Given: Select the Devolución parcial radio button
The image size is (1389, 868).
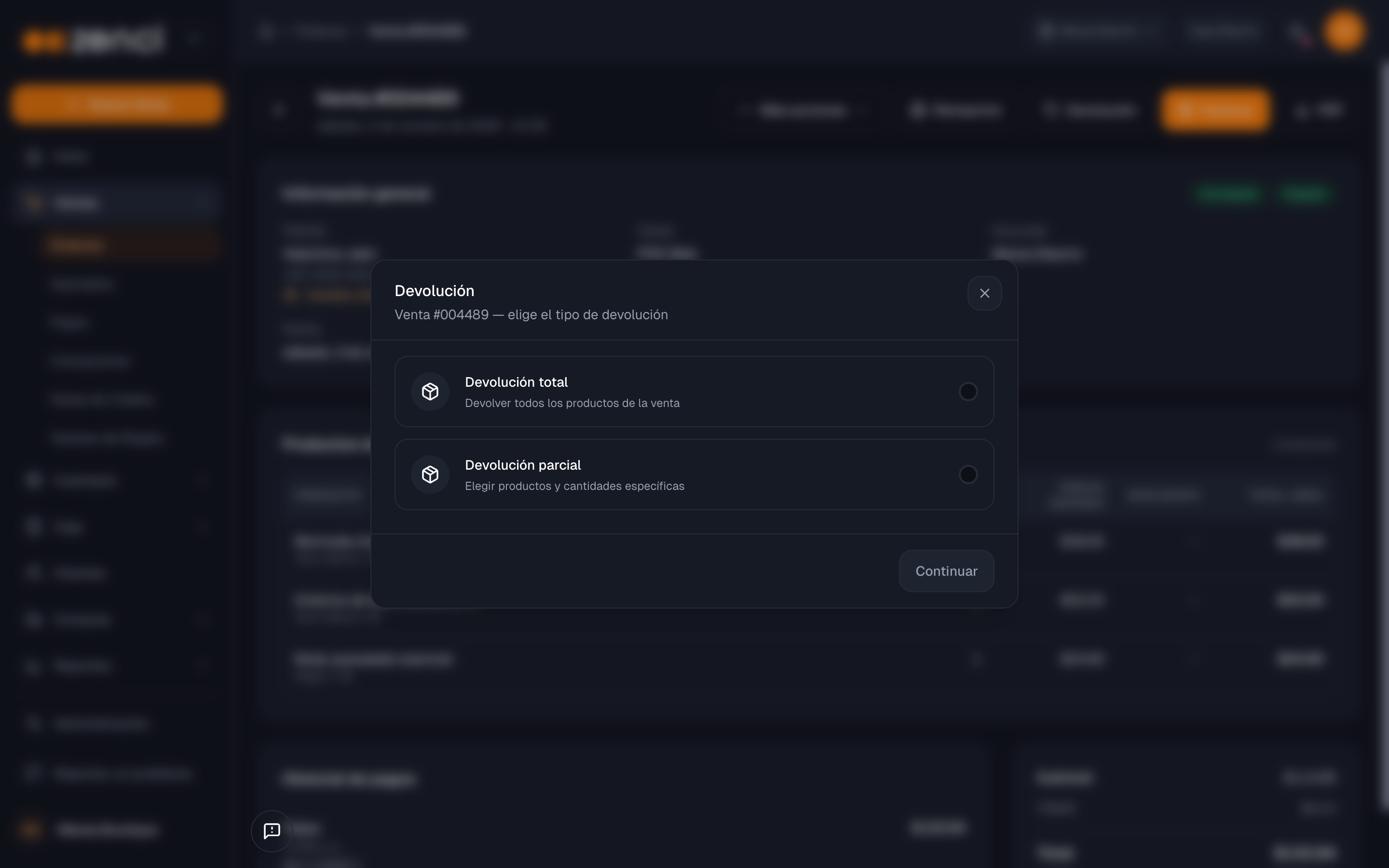Looking at the screenshot, I should [967, 474].
